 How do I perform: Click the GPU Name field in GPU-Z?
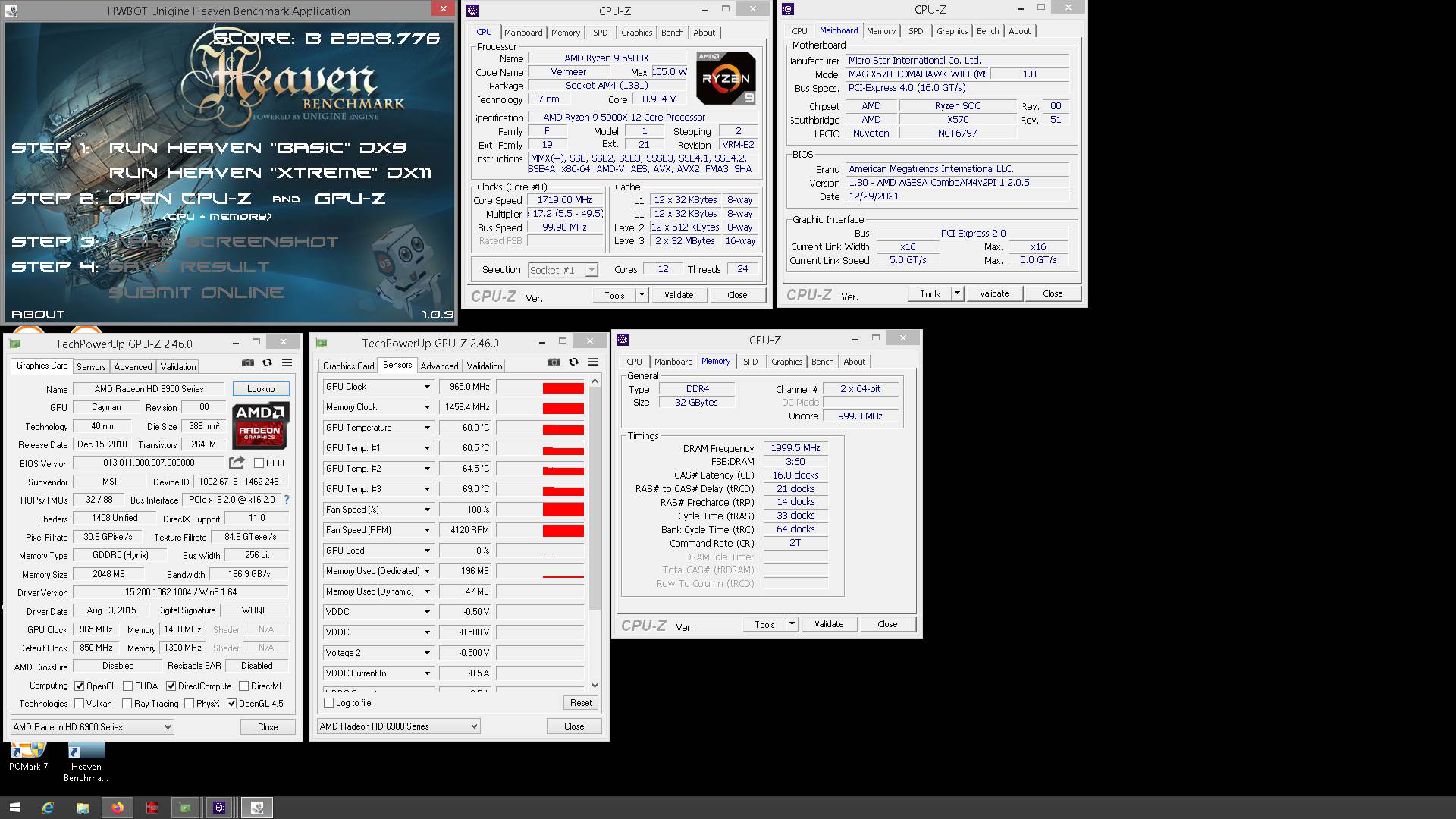coord(149,389)
